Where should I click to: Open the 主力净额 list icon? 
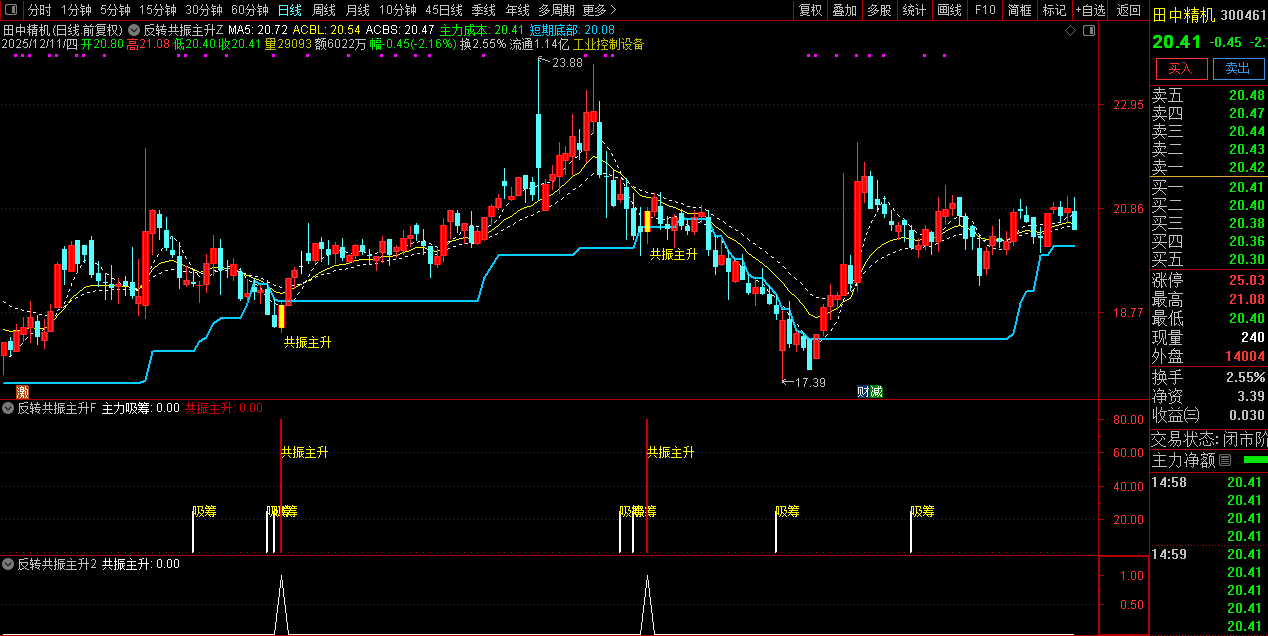tap(1225, 460)
